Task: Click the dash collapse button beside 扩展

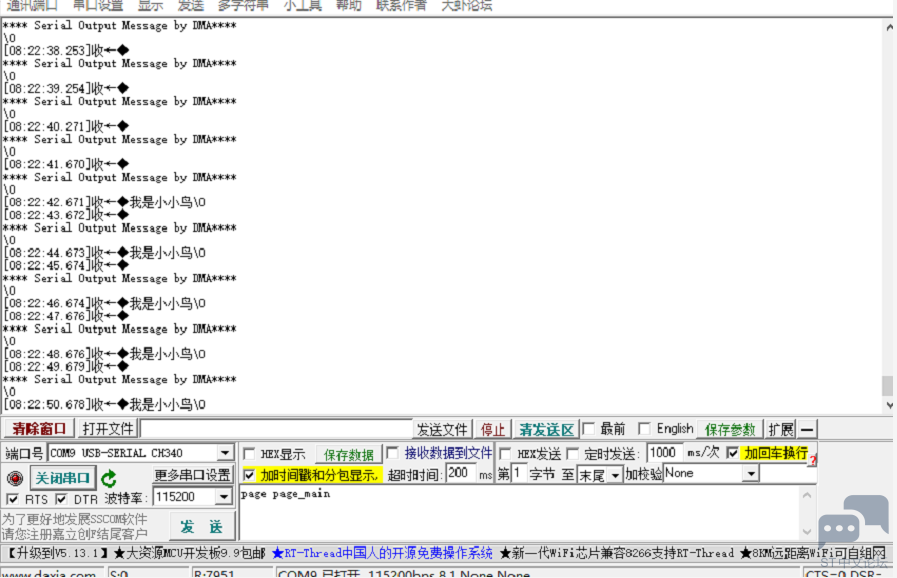Action: 807,429
